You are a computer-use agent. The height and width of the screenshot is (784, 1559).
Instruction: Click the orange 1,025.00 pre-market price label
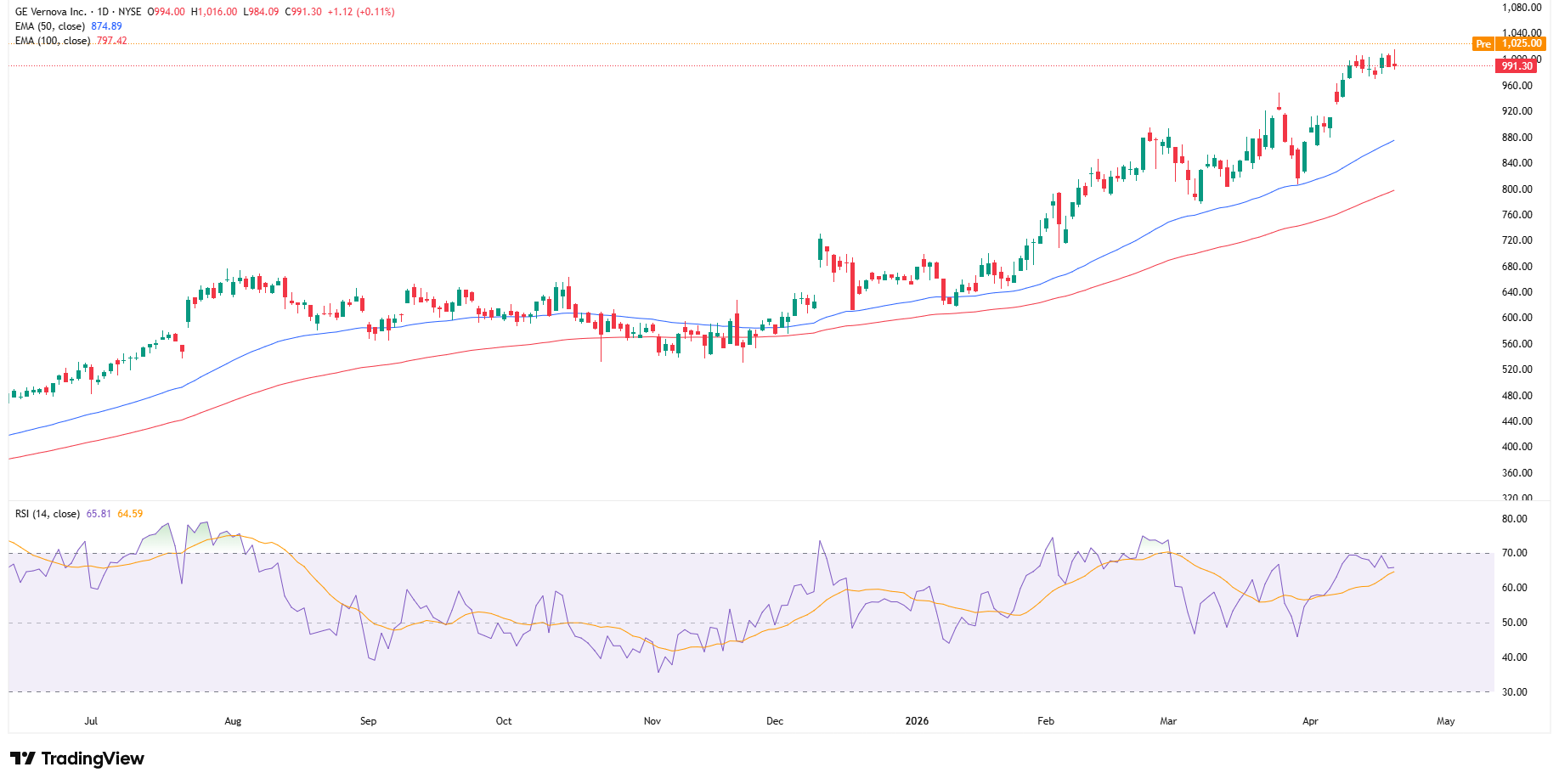point(1521,44)
